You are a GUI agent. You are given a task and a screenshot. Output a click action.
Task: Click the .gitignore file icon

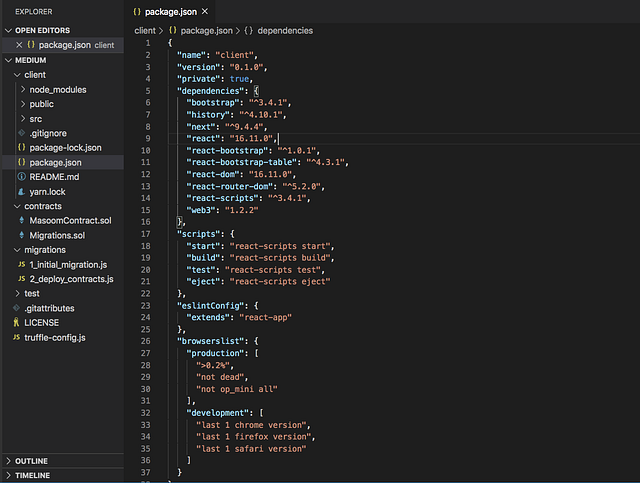(x=22, y=133)
